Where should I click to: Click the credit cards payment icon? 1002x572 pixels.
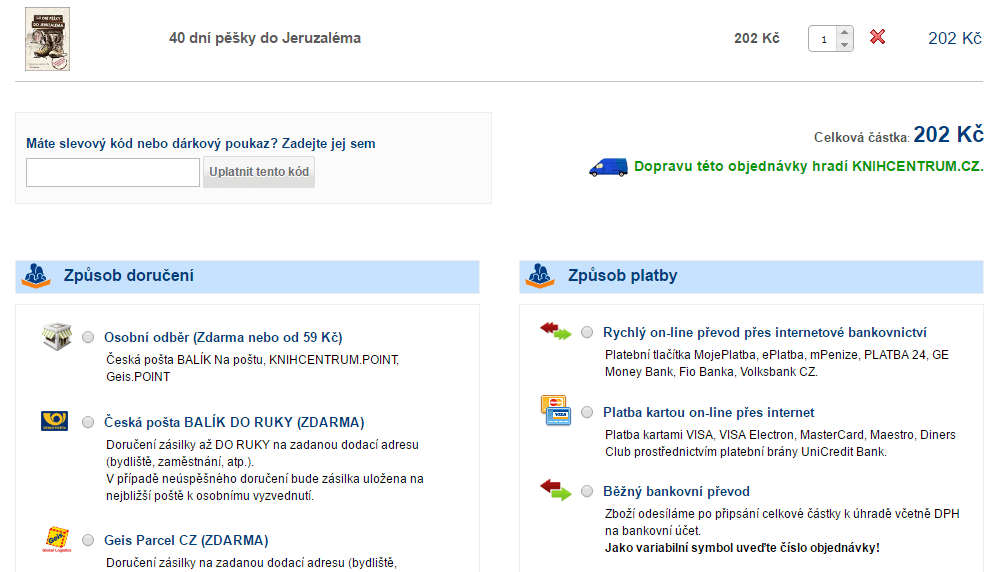click(555, 410)
